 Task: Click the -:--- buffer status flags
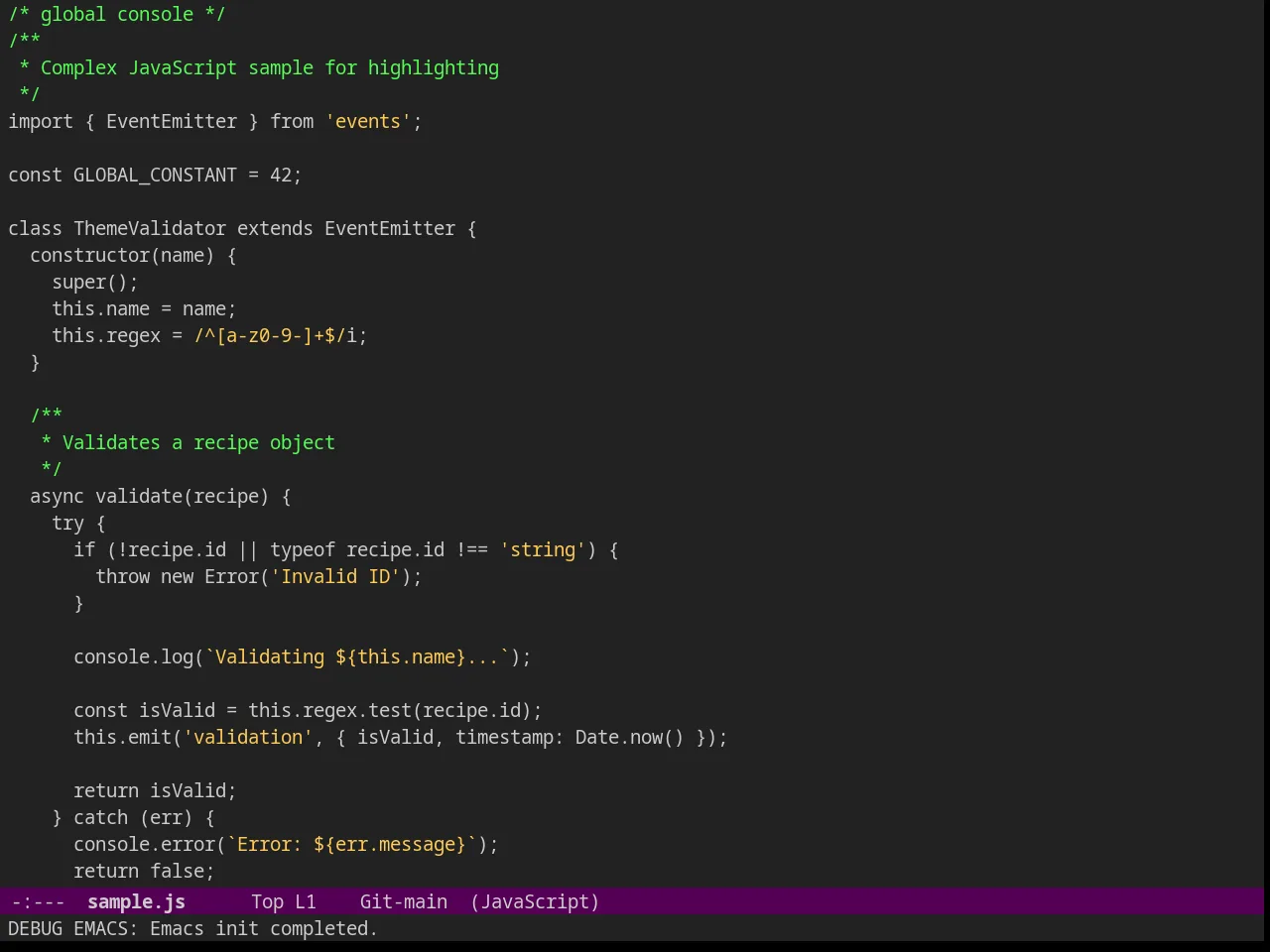point(38,901)
